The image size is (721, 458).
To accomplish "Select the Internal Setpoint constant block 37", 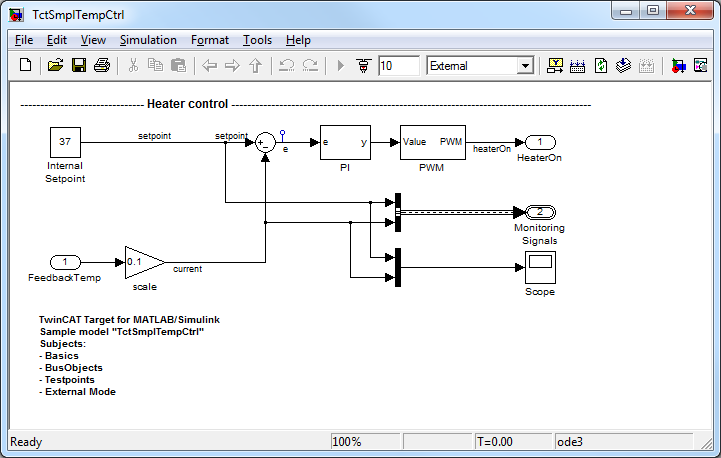I will pos(65,142).
